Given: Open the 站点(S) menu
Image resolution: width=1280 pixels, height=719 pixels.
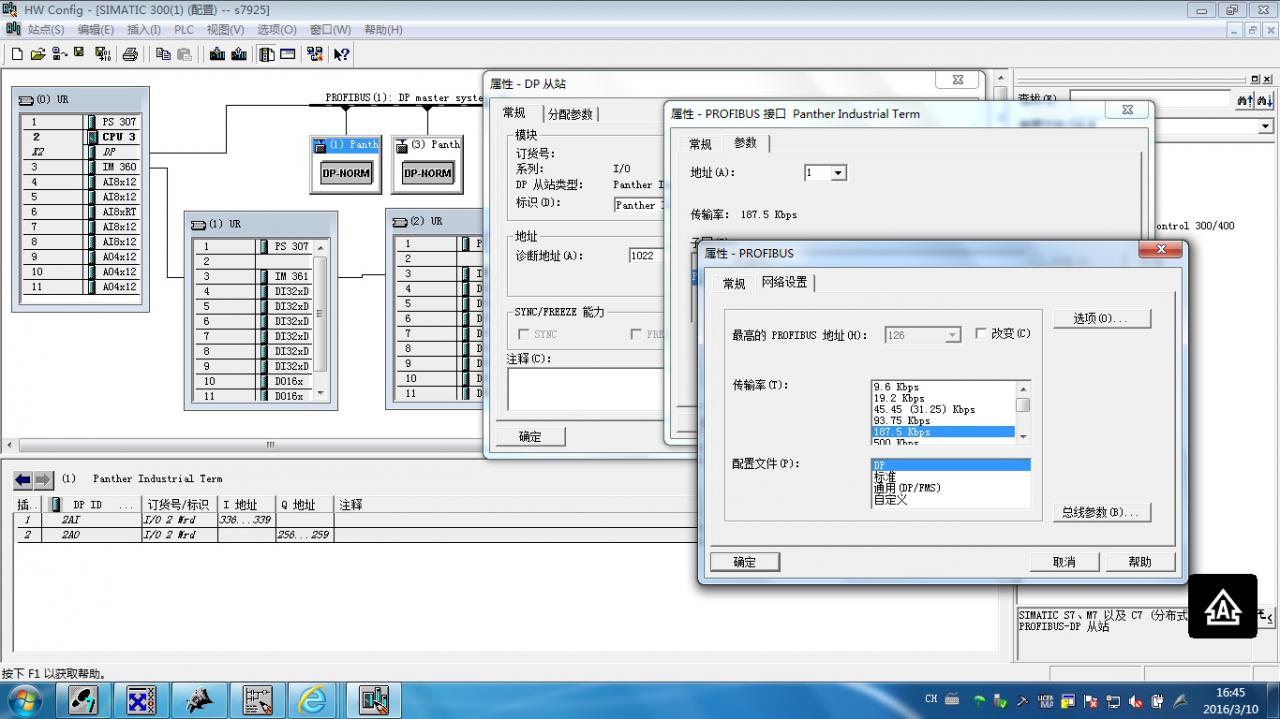Looking at the screenshot, I should coord(46,30).
